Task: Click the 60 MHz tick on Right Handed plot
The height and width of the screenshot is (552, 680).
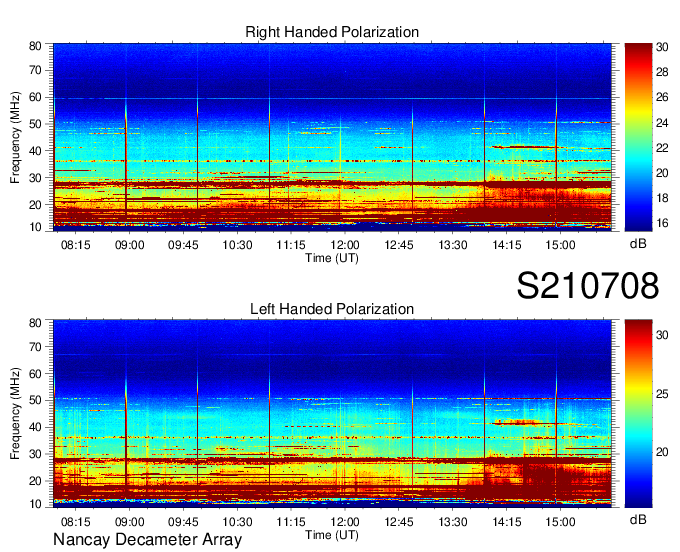Action: pyautogui.click(x=35, y=97)
